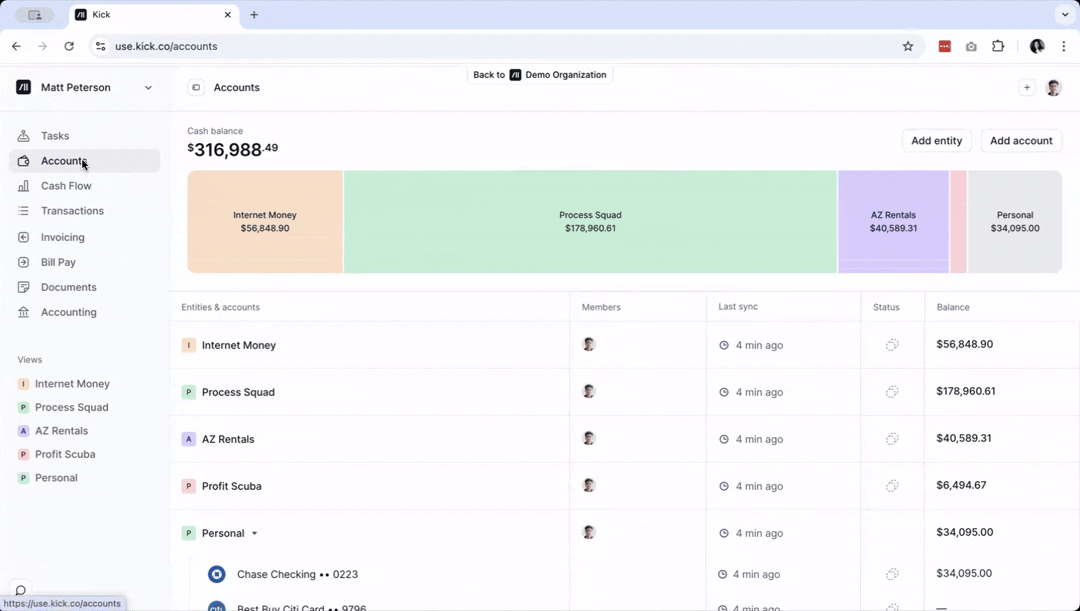Click the Add entity button
This screenshot has width=1080, height=611.
pos(936,141)
